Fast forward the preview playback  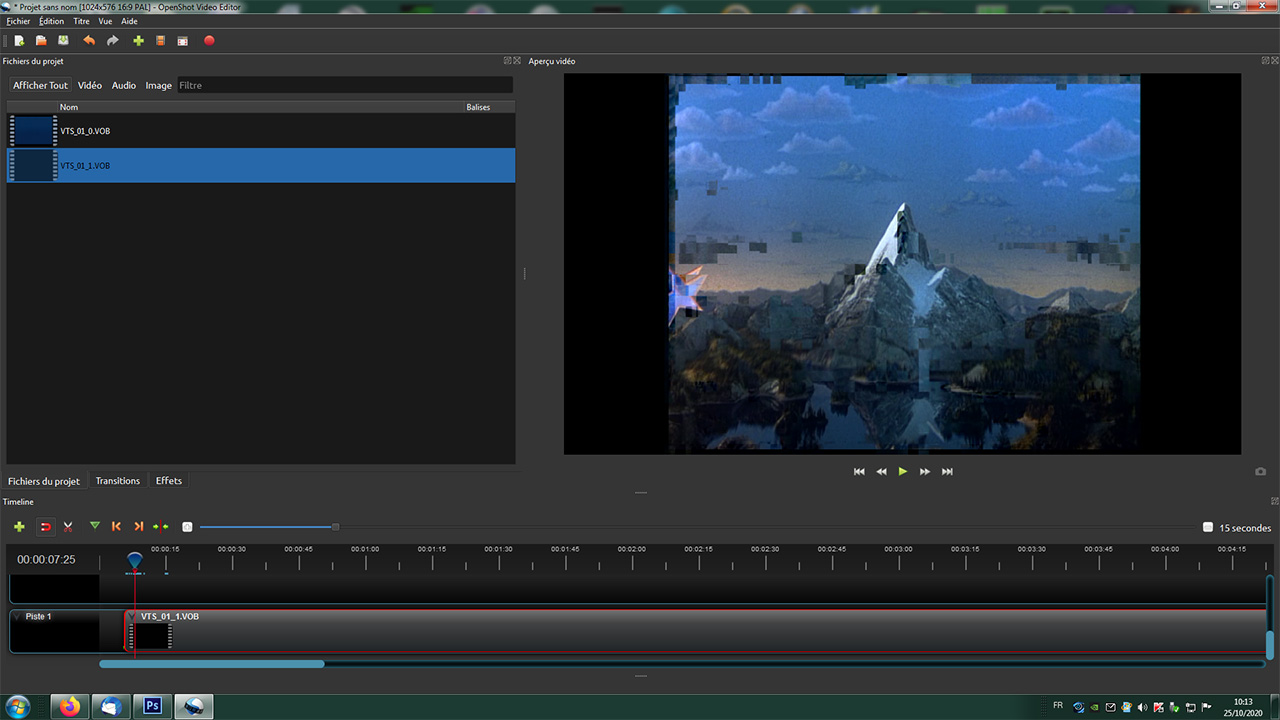925,471
